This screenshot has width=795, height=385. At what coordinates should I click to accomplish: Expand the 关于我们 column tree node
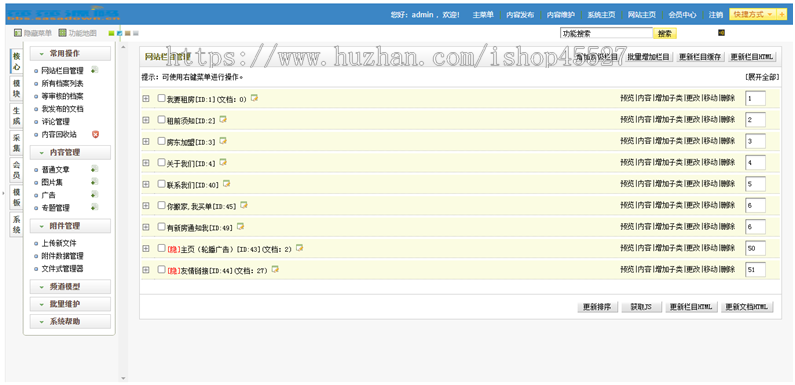(x=146, y=163)
